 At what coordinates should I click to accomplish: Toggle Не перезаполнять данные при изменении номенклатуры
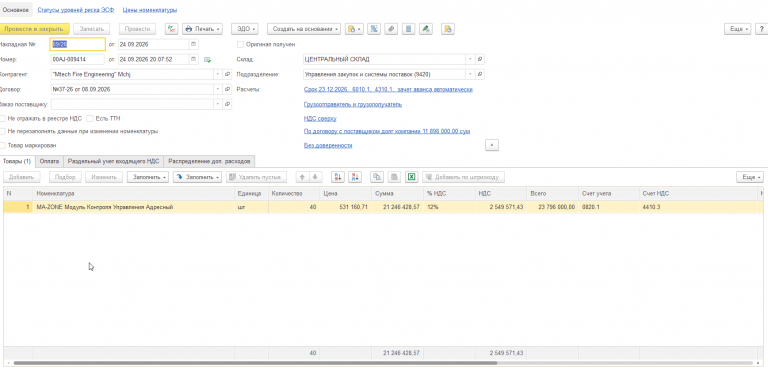[3, 131]
